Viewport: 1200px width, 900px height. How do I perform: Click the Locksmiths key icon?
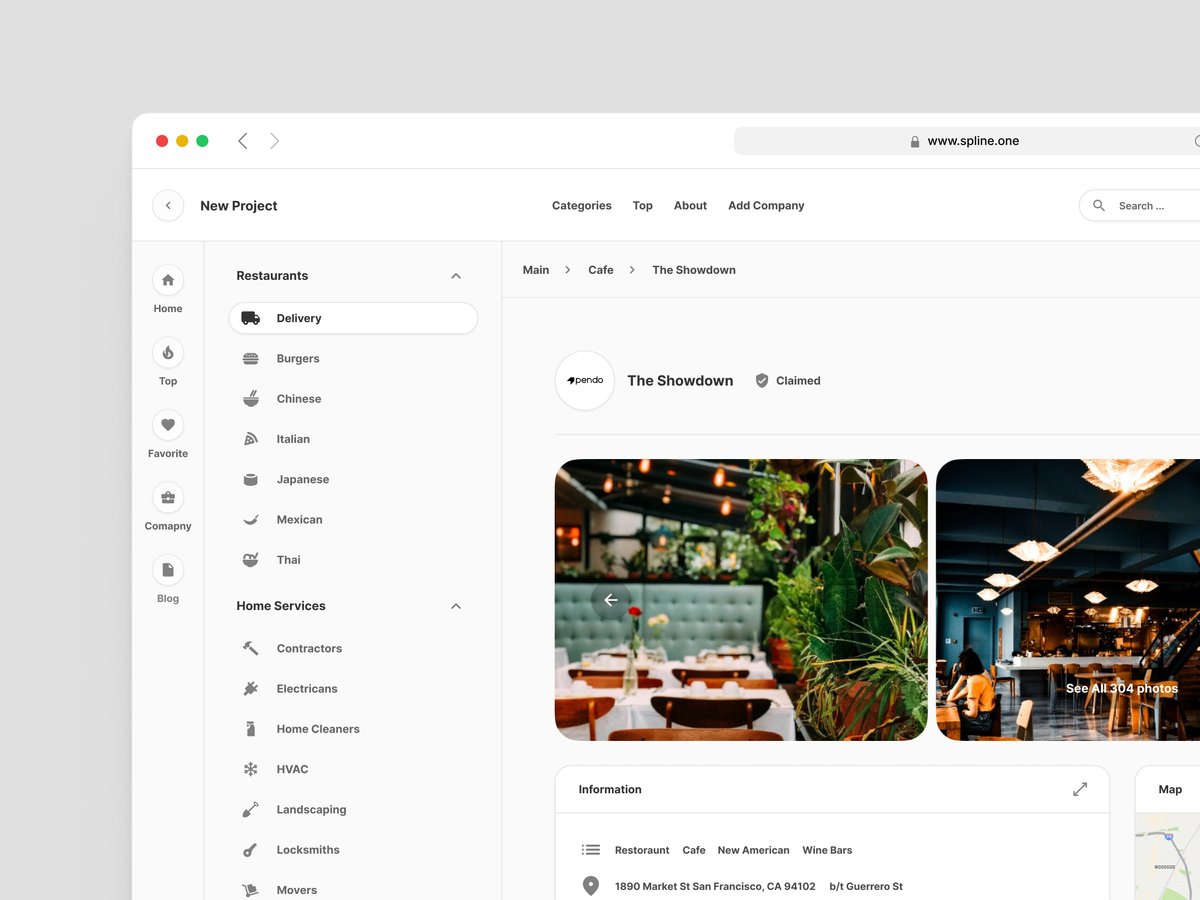tap(251, 850)
